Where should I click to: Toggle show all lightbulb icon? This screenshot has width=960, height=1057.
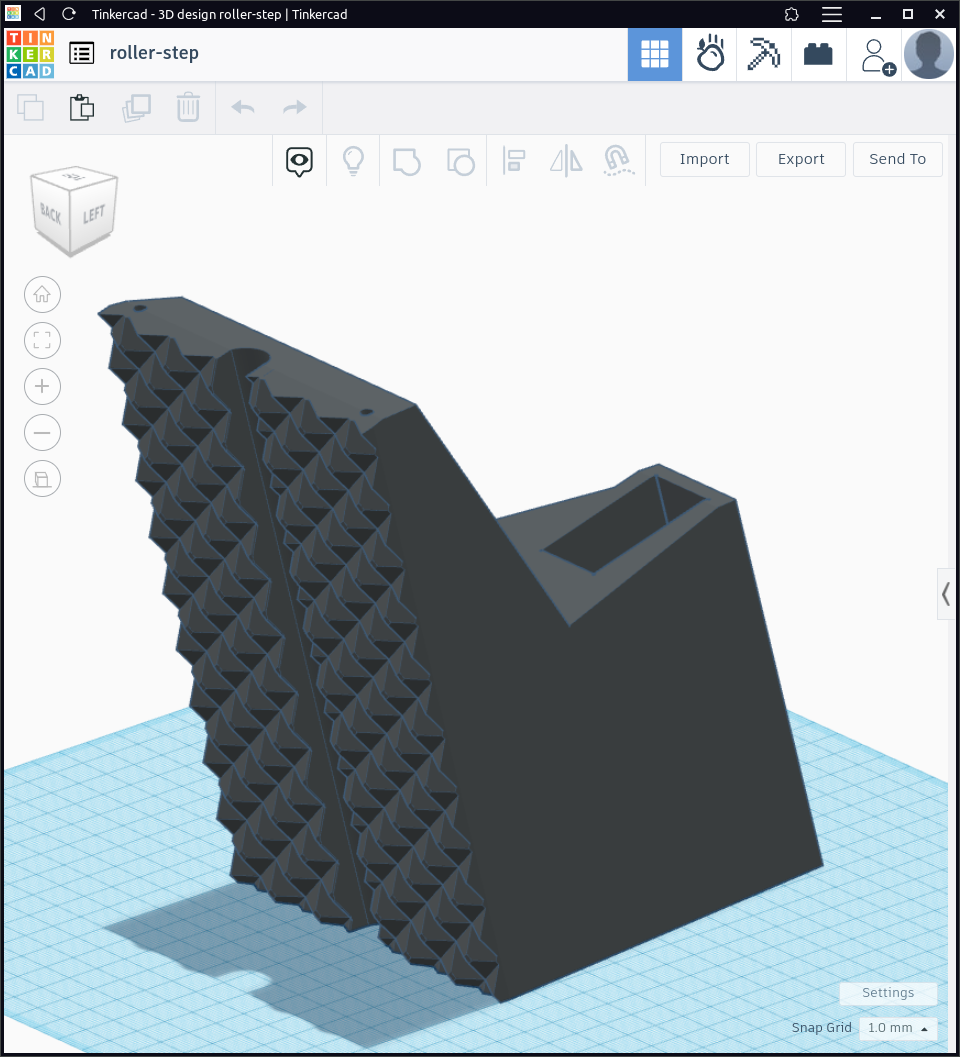point(353,161)
